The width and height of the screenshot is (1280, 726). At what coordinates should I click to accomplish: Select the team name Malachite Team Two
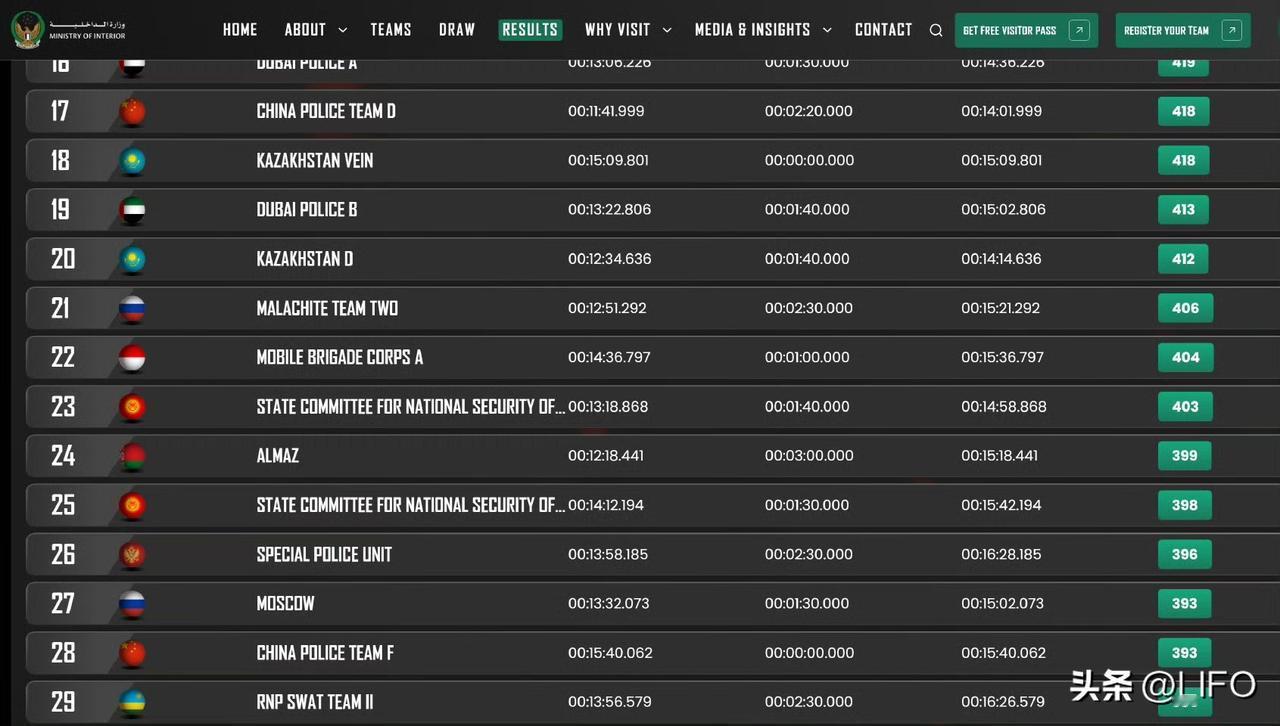click(327, 308)
